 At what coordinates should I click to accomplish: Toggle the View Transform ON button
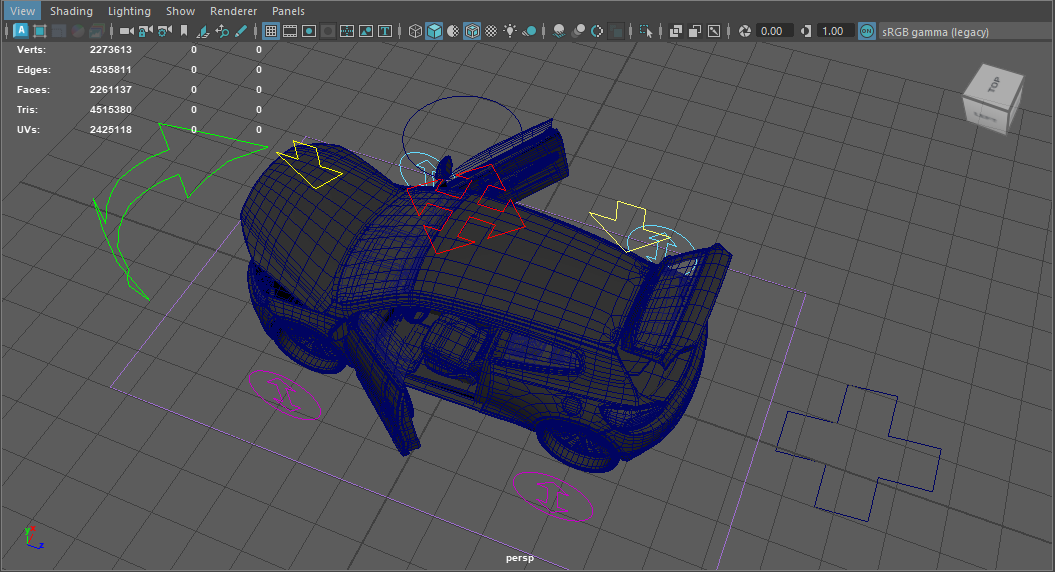867,31
